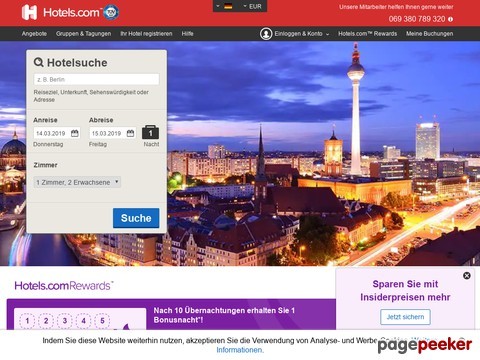Close the Insiderpreise popup
Image resolution: width=480 pixels, height=360 pixels.
click(467, 275)
